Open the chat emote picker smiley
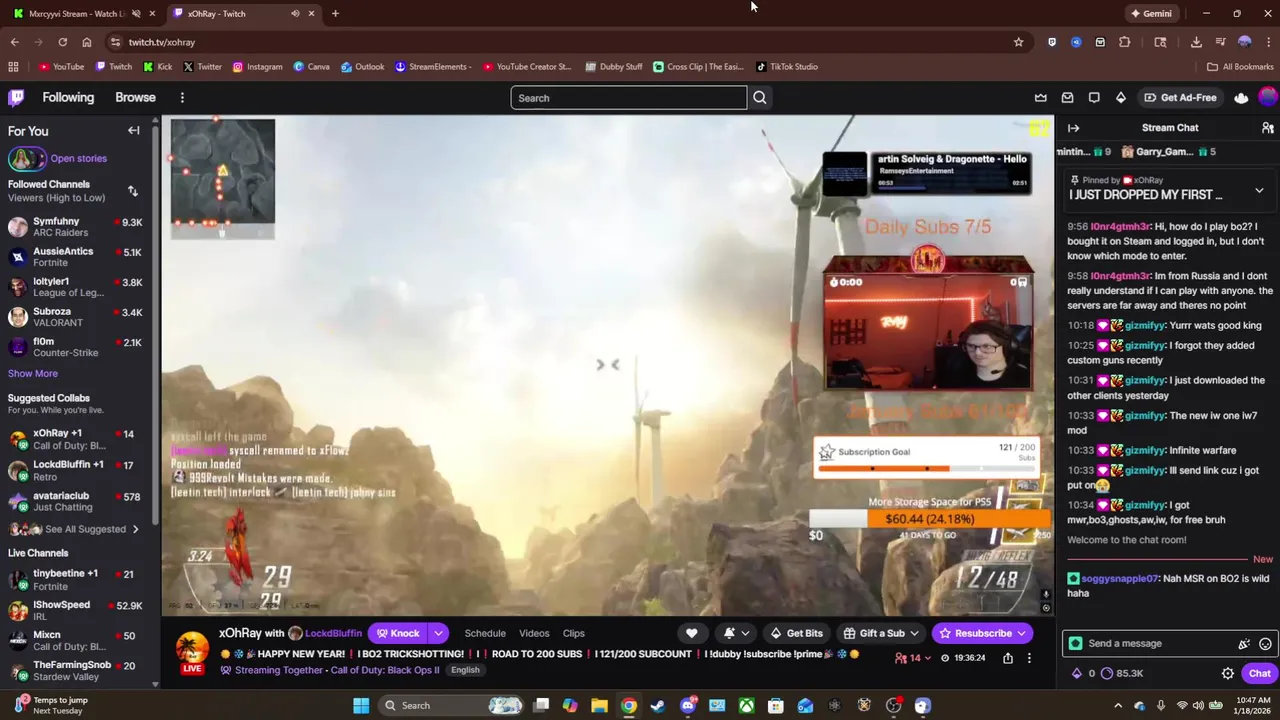The width and height of the screenshot is (1280, 720). pos(1265,644)
